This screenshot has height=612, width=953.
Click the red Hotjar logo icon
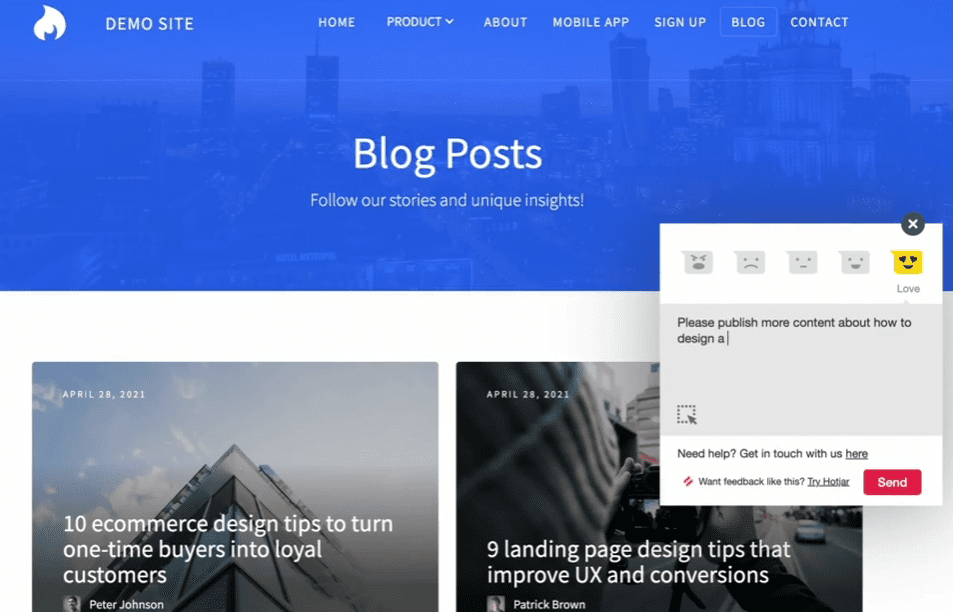[x=688, y=481]
